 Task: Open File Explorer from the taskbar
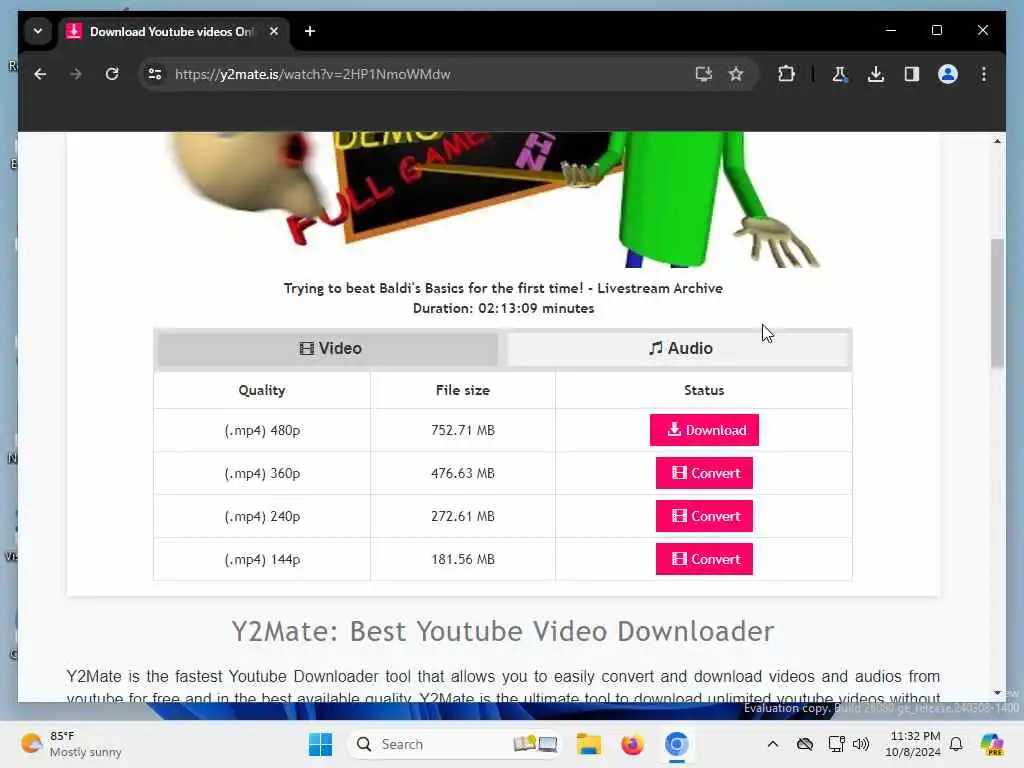point(589,744)
